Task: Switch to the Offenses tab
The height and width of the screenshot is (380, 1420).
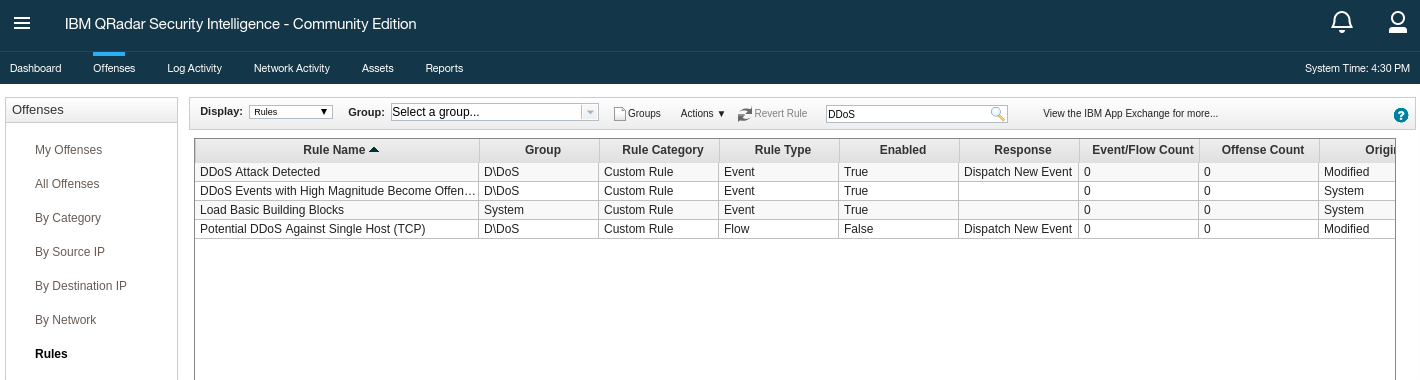Action: [114, 68]
